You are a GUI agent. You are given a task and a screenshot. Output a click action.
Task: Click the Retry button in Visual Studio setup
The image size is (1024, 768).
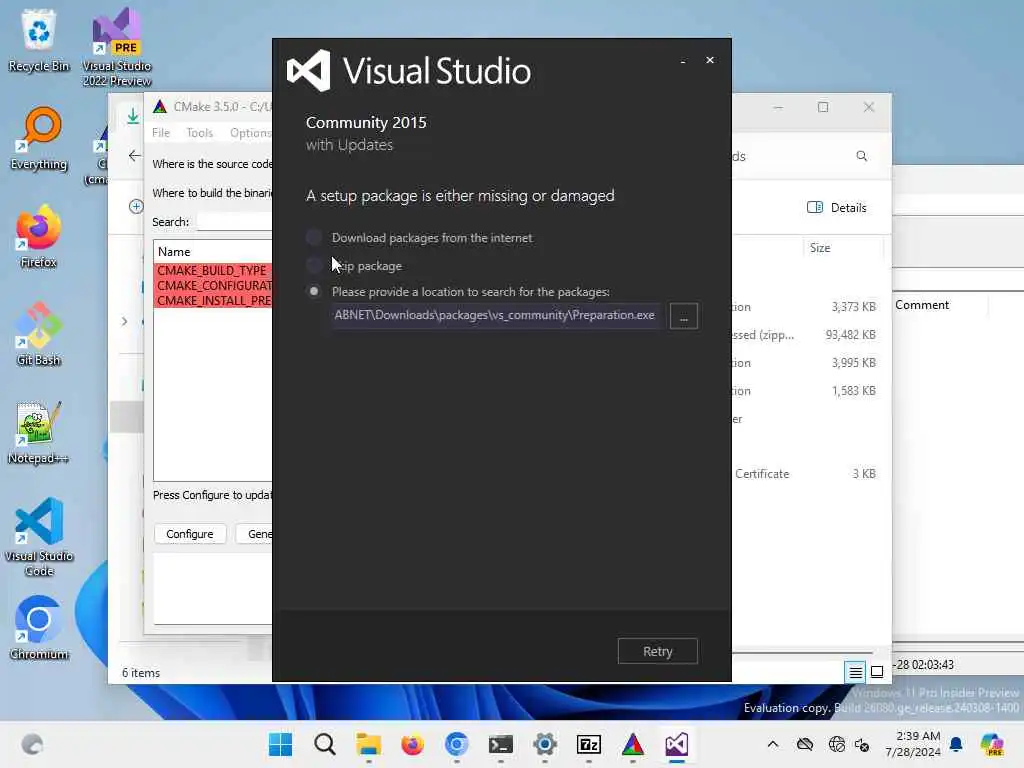pyautogui.click(x=658, y=651)
